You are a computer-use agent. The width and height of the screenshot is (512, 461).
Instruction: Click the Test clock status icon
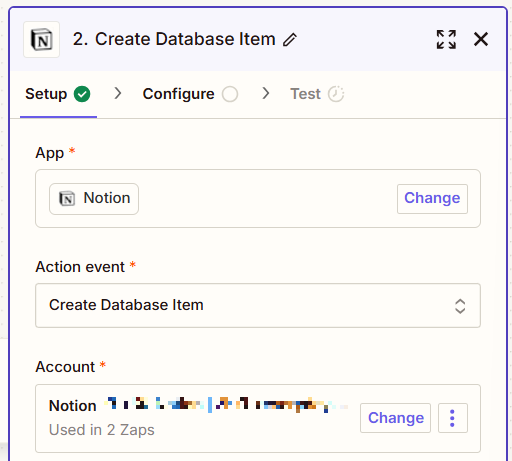point(336,94)
